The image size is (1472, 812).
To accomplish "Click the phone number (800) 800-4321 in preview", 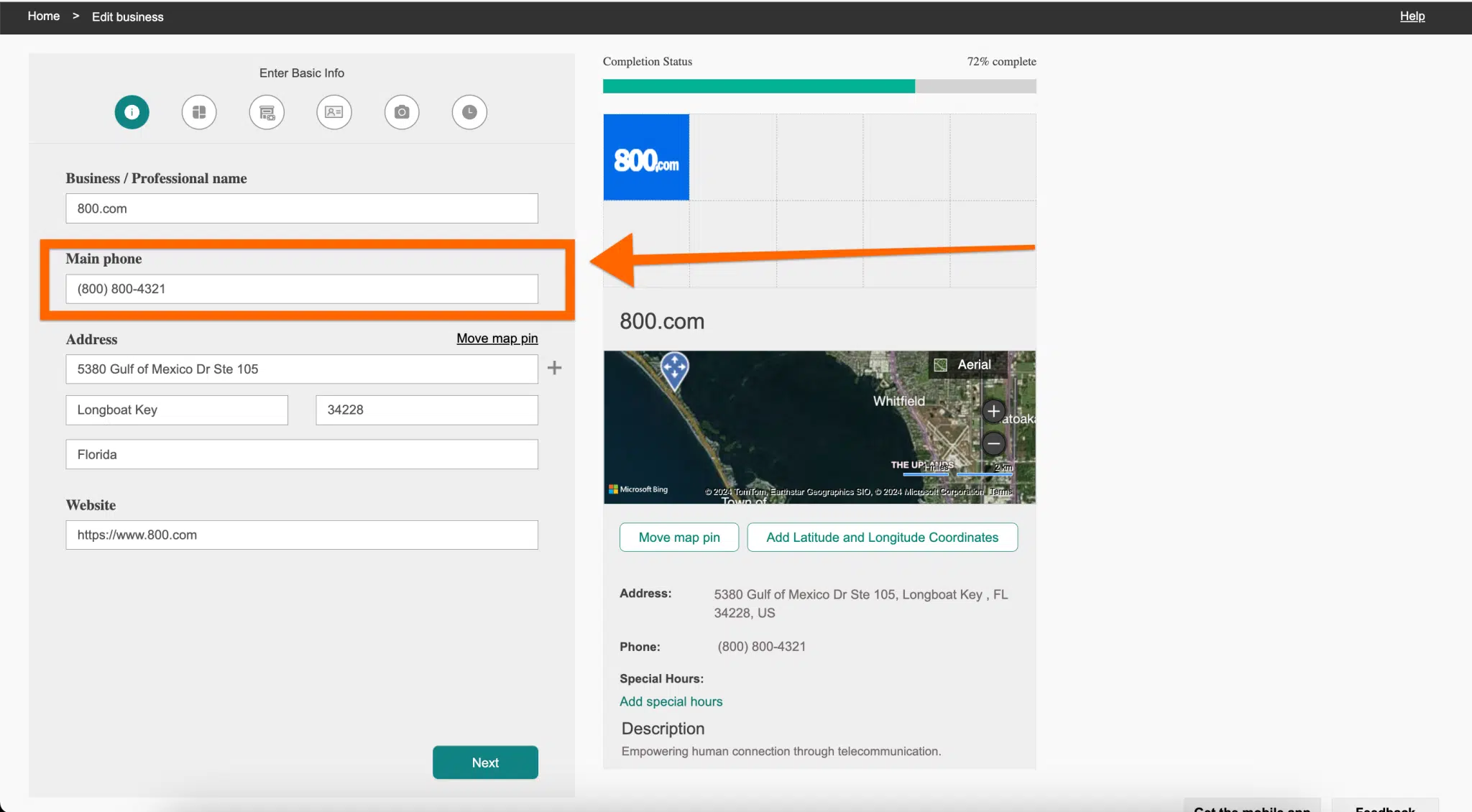I will point(761,647).
